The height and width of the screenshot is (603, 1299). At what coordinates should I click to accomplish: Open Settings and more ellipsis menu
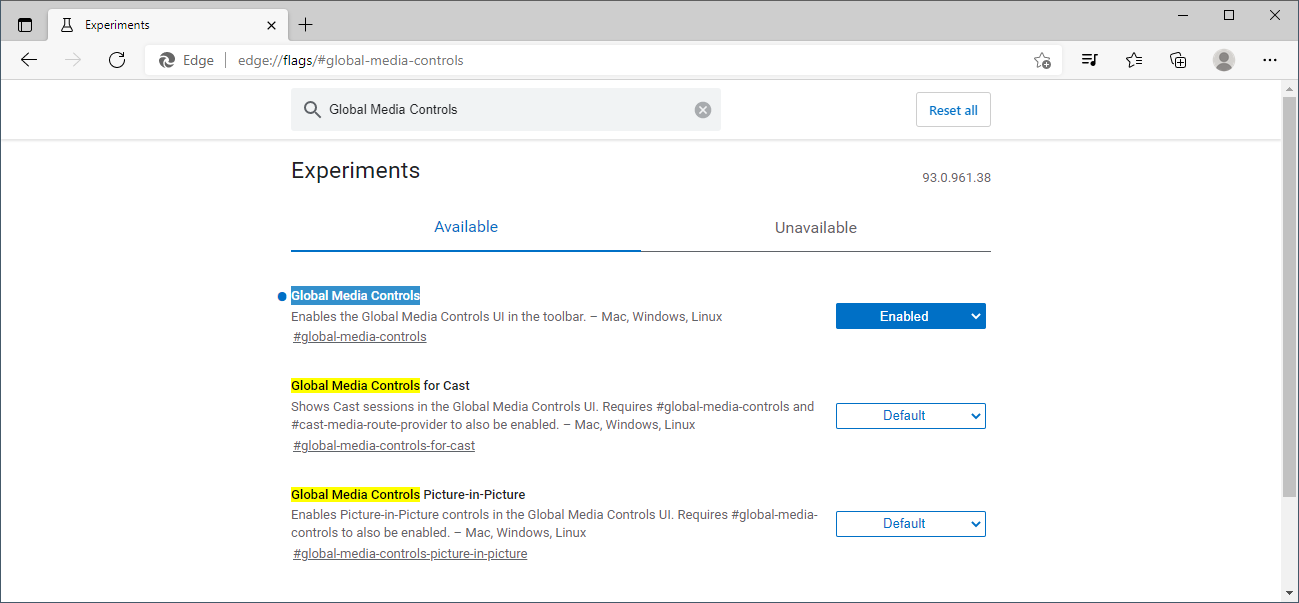coord(1270,60)
